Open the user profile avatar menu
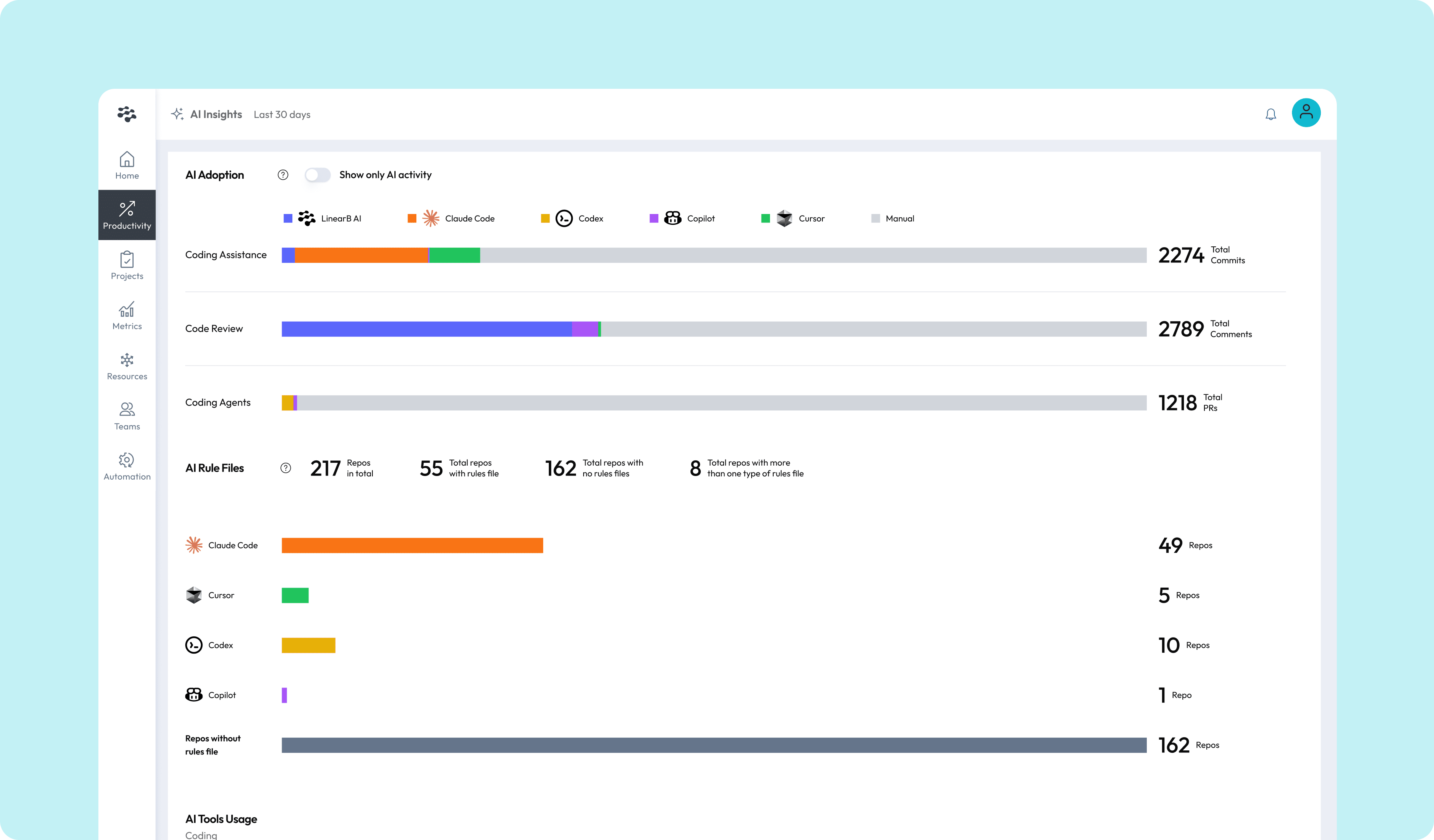 pos(1306,113)
